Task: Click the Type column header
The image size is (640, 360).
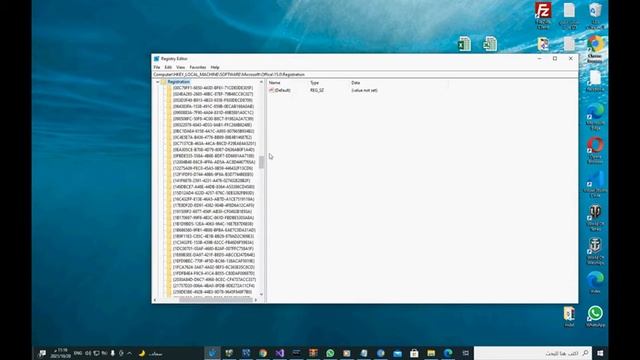Action: coord(314,83)
